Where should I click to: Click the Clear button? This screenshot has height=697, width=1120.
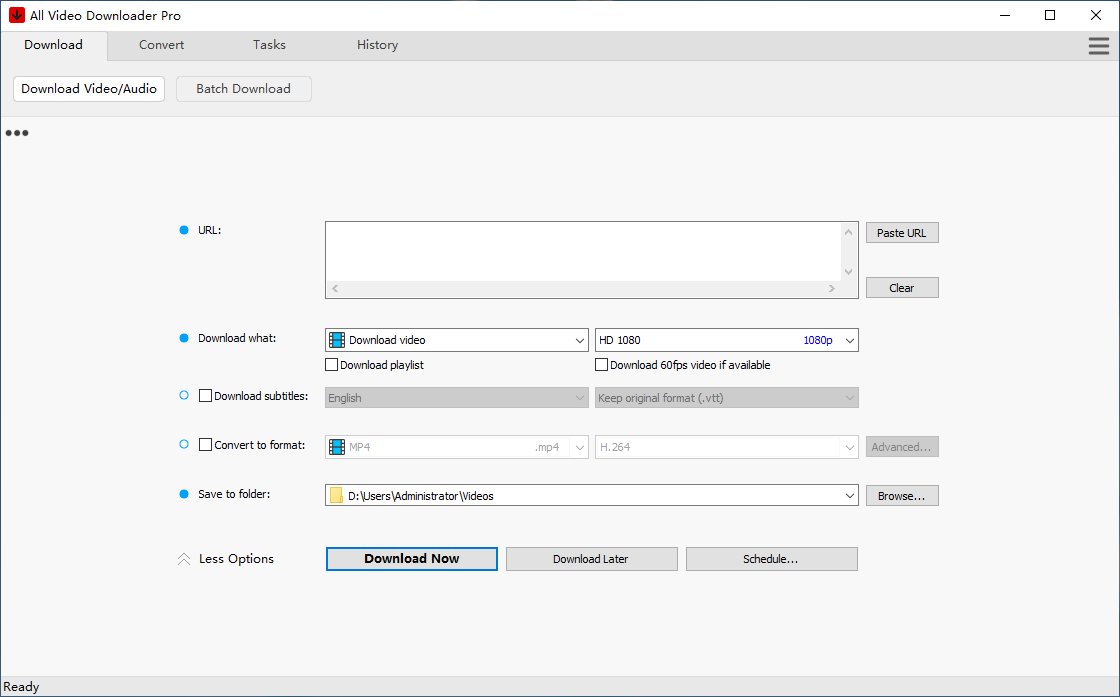tap(902, 288)
